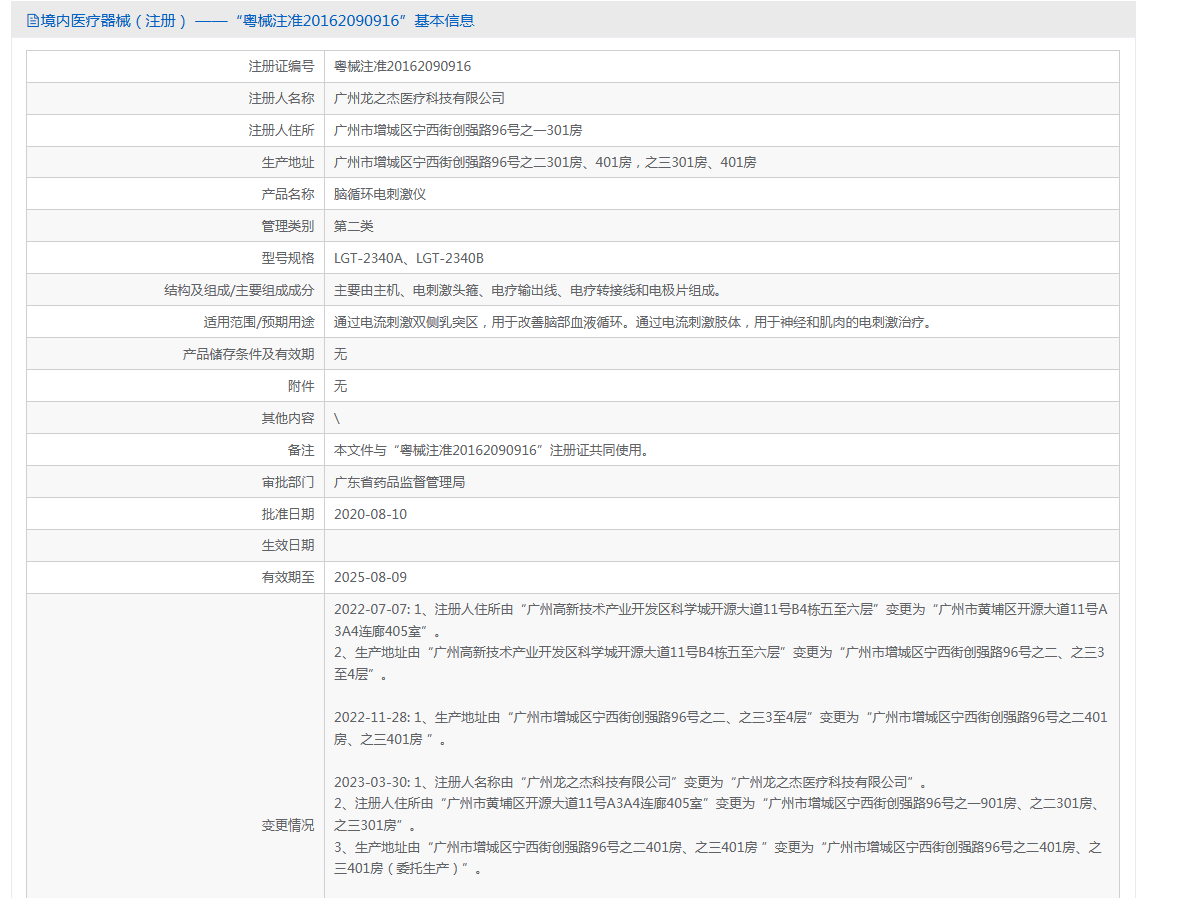Viewport: 1180px width, 898px height.
Task: Select approval date 2020-08-10
Action: (370, 514)
